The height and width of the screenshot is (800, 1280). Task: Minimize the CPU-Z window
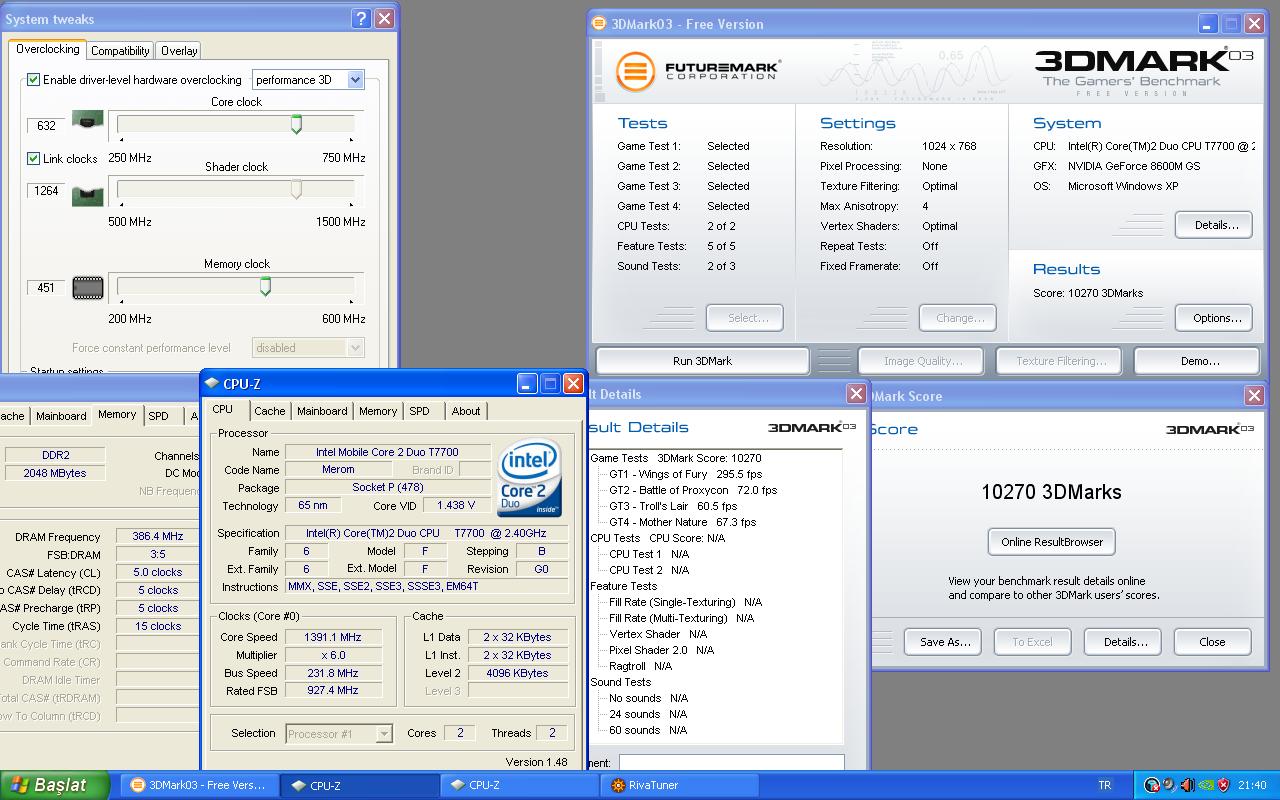[x=527, y=384]
